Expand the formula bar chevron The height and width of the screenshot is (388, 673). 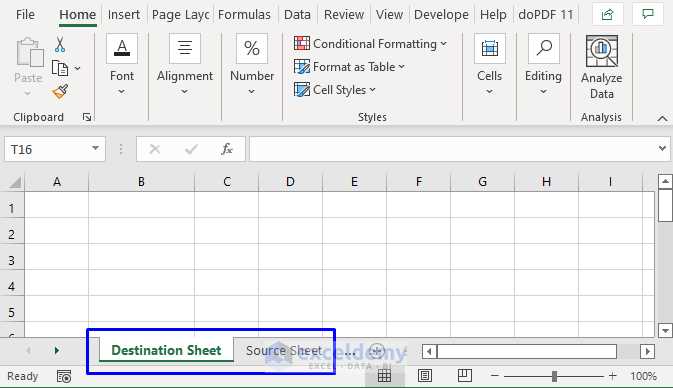662,149
